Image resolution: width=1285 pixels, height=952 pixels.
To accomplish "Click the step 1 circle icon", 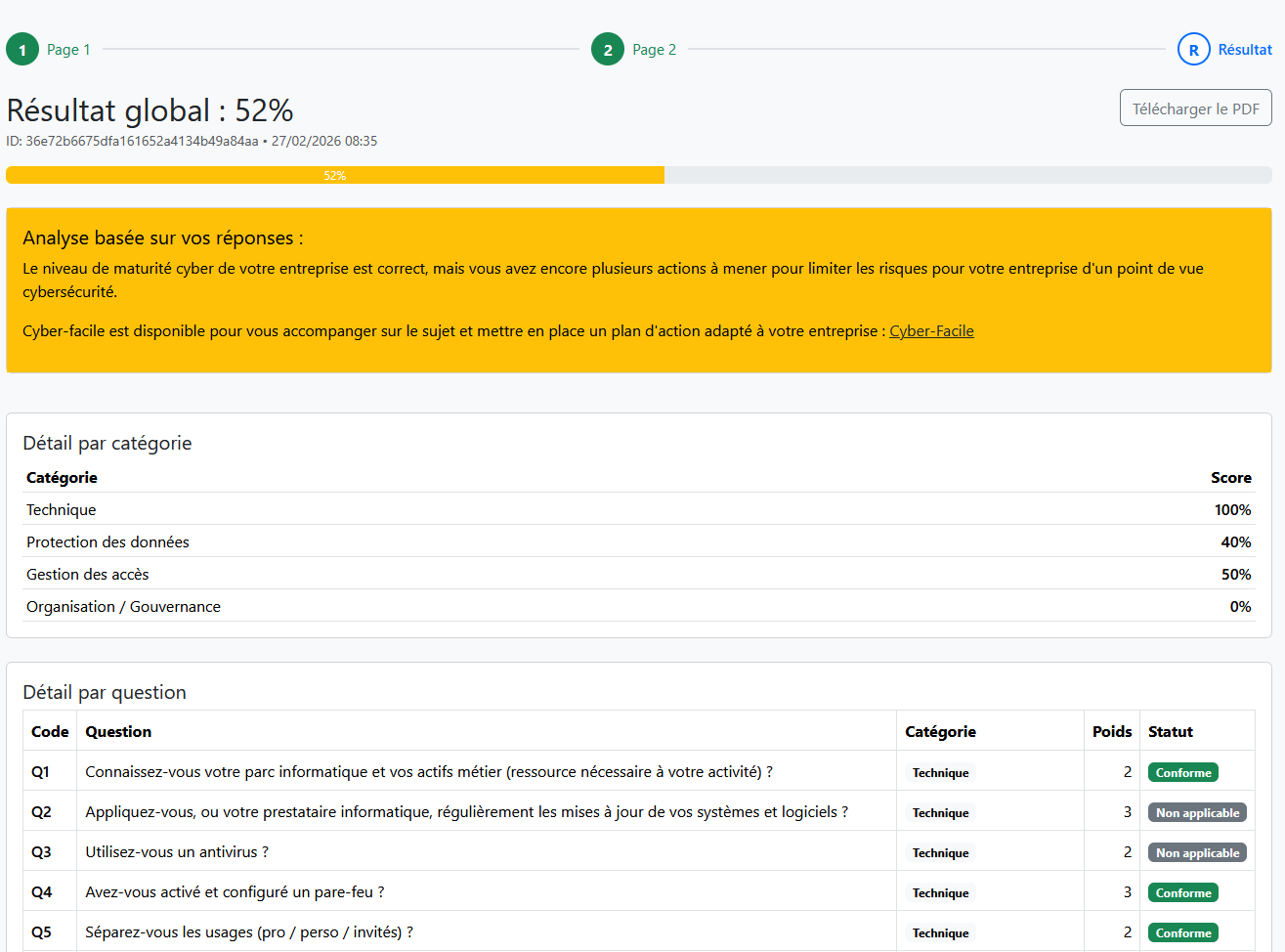I will pyautogui.click(x=22, y=50).
